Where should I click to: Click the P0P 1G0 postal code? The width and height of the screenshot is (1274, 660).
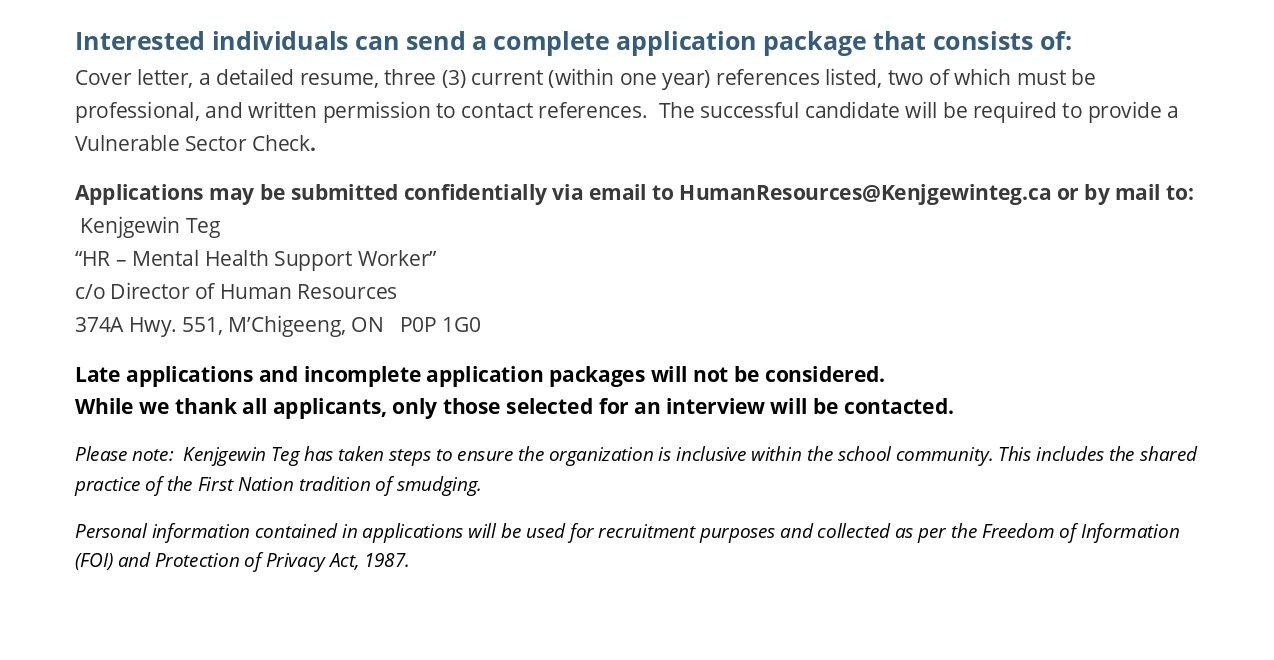click(x=440, y=324)
